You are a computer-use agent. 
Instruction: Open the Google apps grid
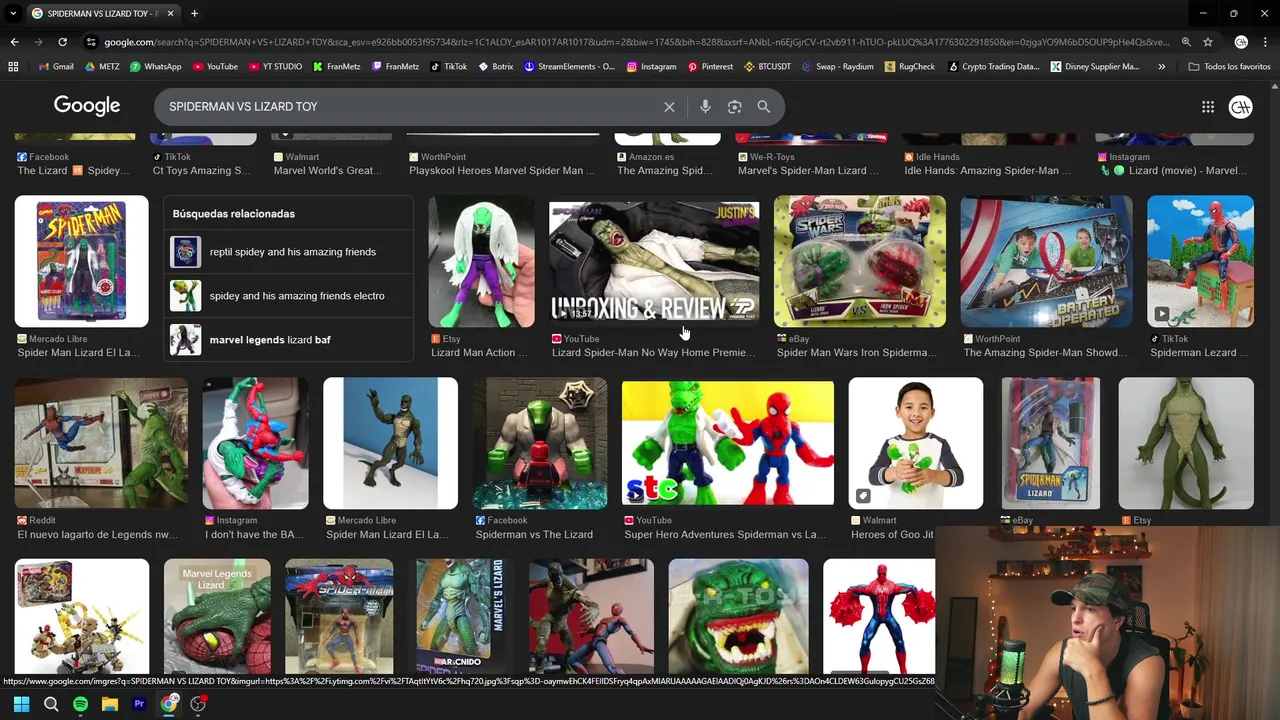[1208, 107]
